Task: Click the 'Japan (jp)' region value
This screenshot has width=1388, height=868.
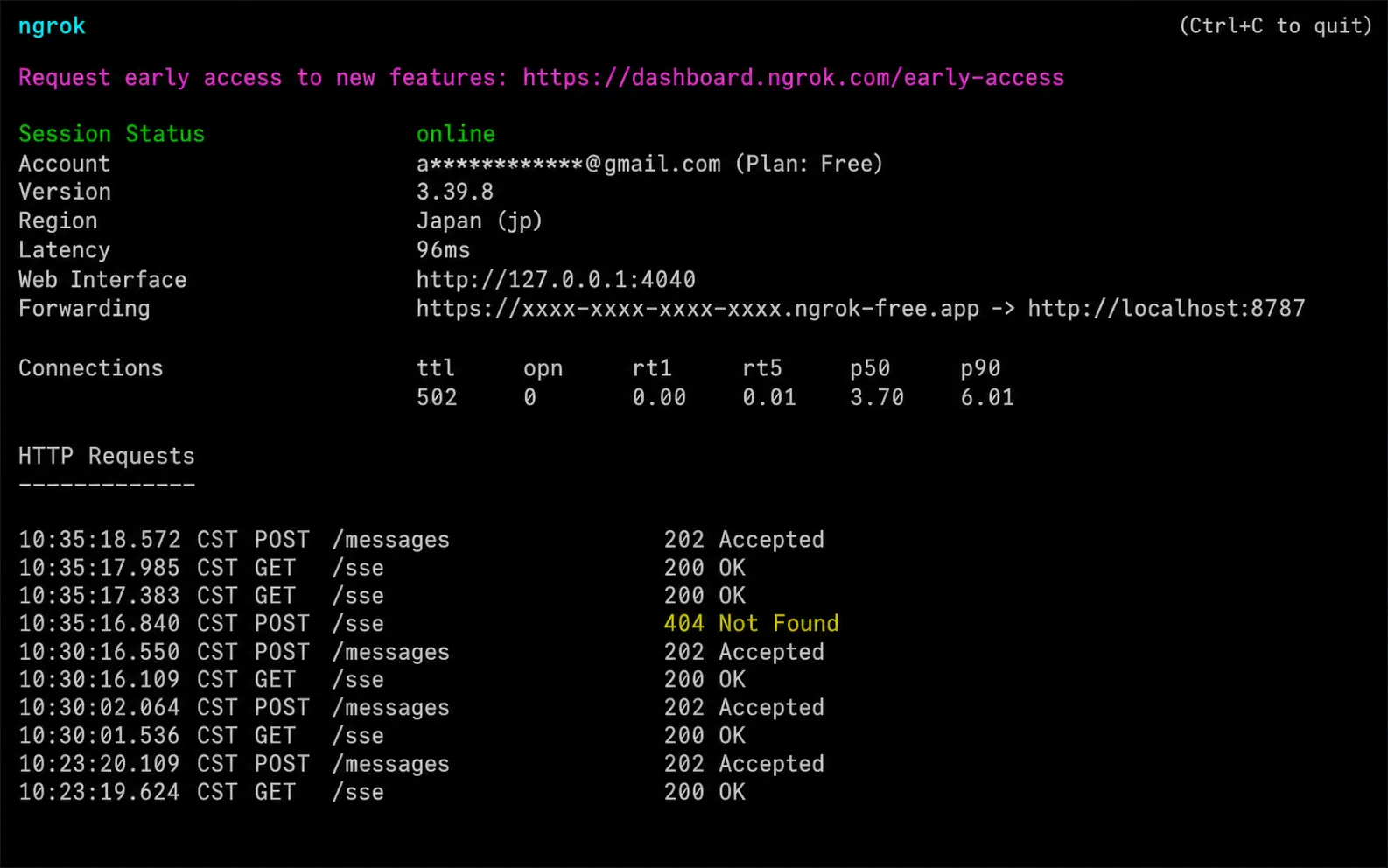Action: (x=480, y=221)
